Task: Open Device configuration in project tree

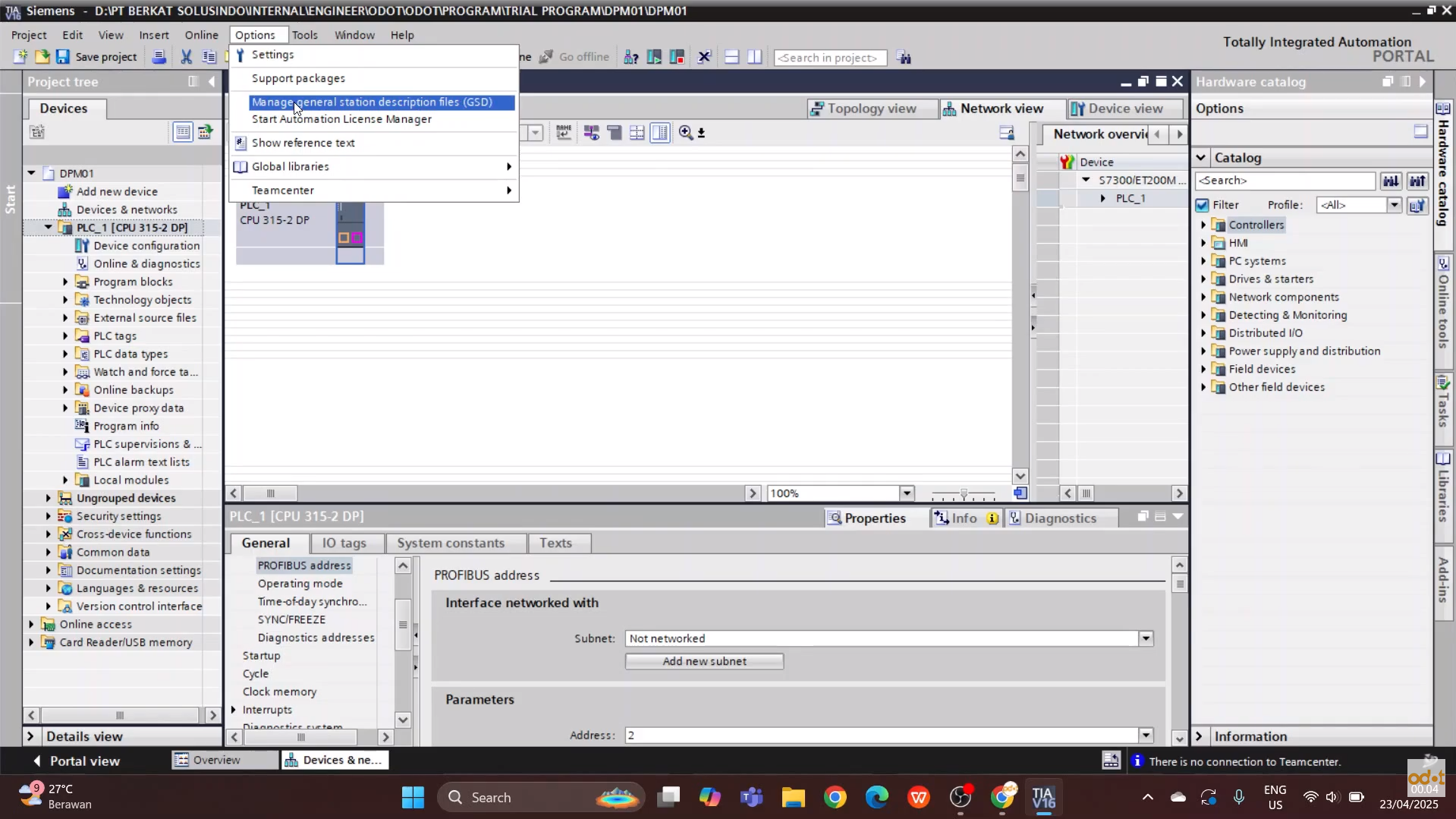Action: [146, 246]
